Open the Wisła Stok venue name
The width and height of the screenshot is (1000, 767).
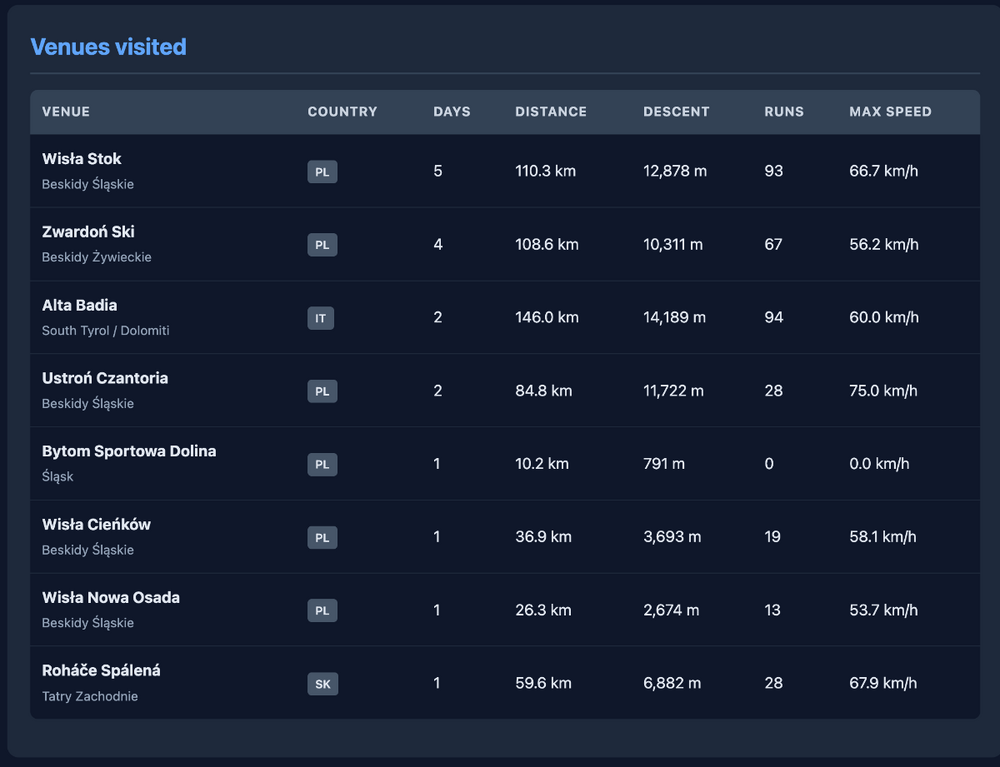(x=82, y=159)
